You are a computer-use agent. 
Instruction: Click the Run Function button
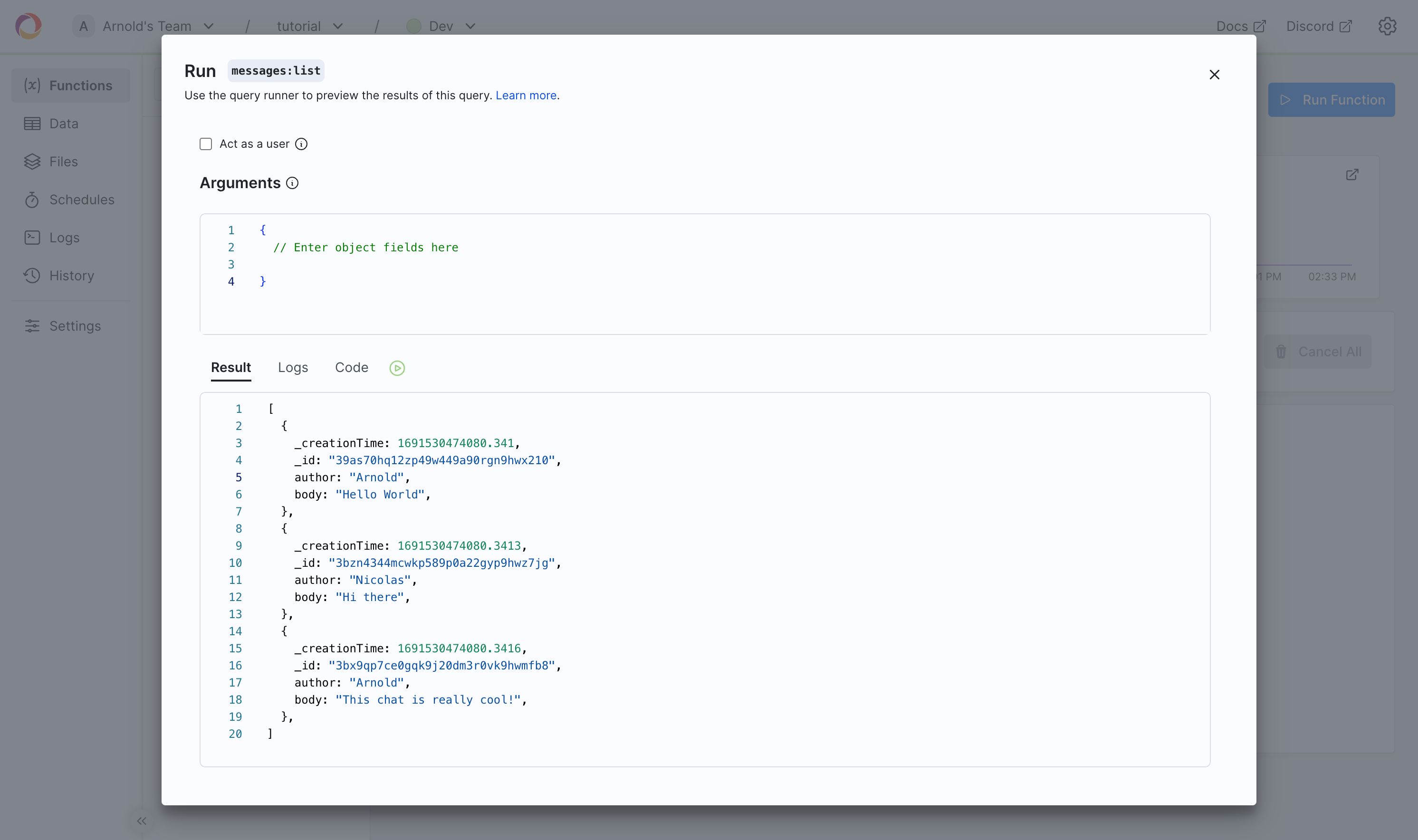point(1331,100)
